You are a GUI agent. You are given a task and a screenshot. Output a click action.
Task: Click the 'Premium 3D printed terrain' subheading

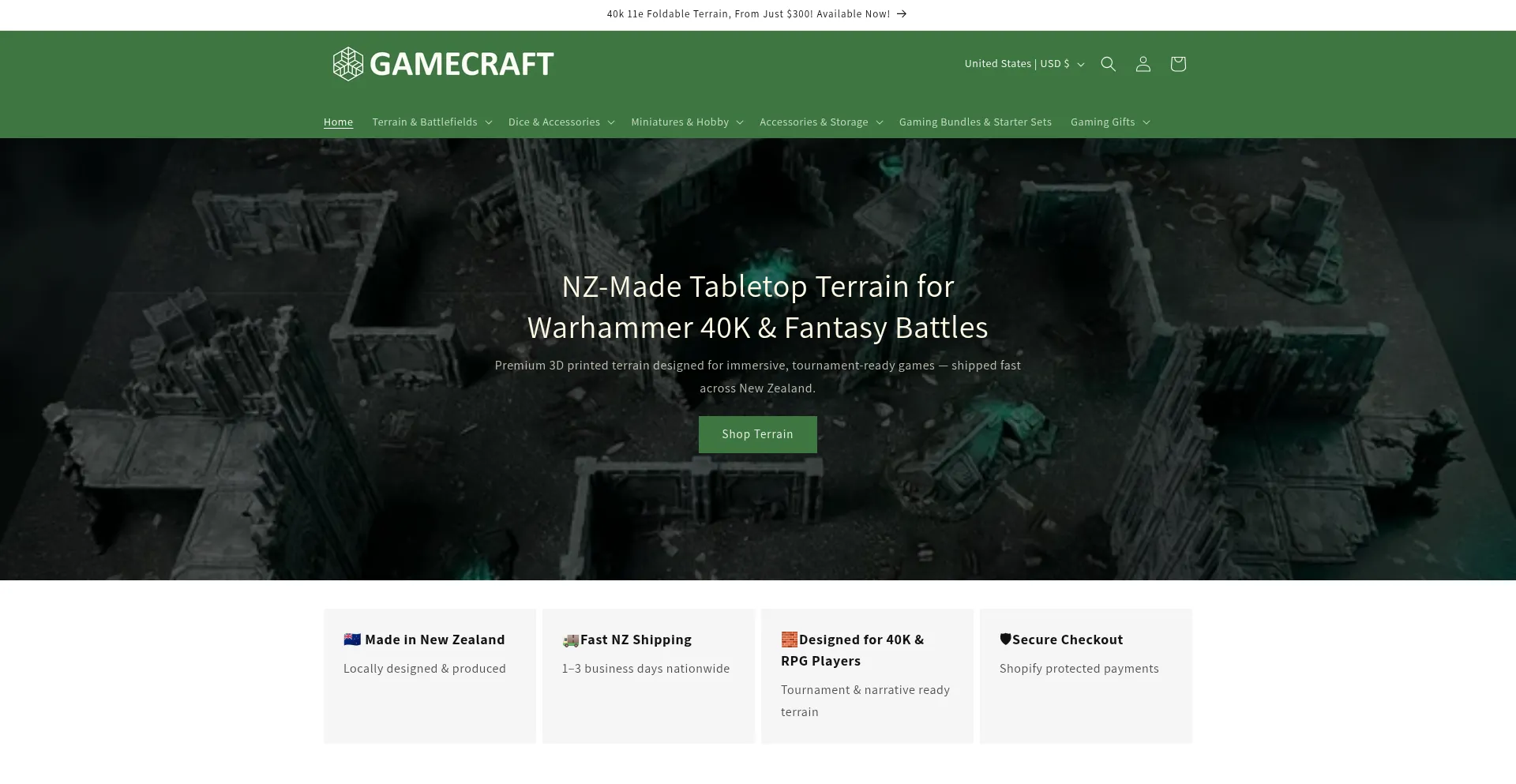click(x=758, y=377)
